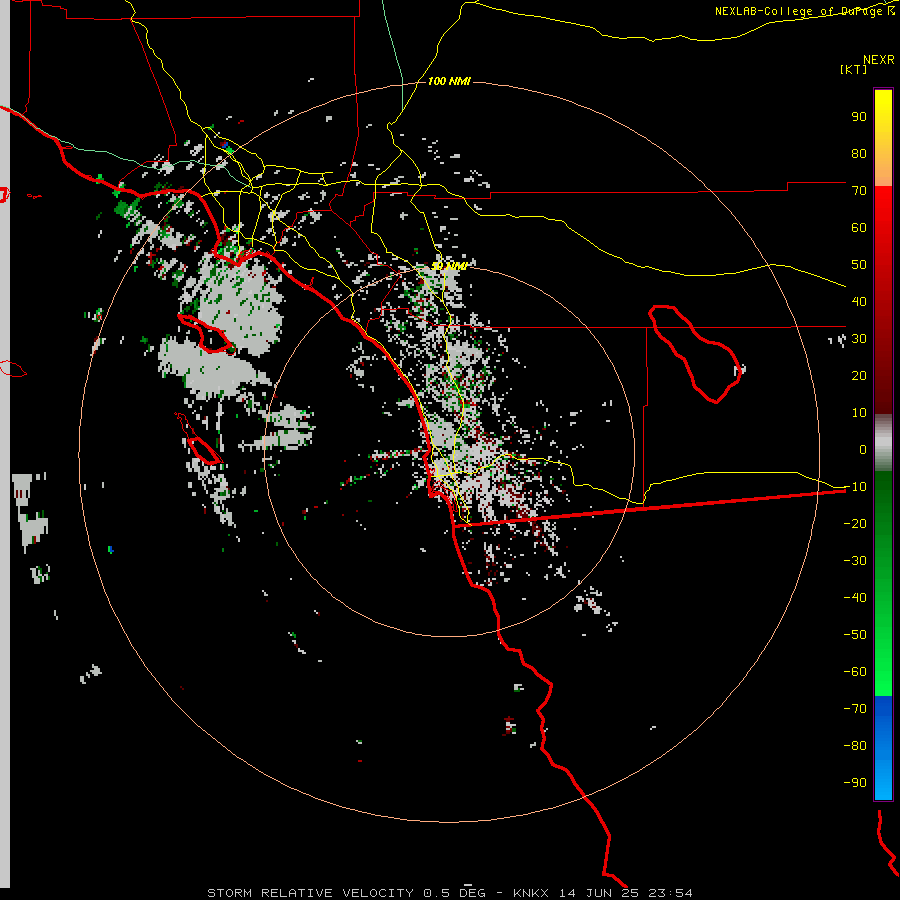This screenshot has width=900, height=900.
Task: Click the 50 NMI range ring label
Action: click(x=449, y=266)
